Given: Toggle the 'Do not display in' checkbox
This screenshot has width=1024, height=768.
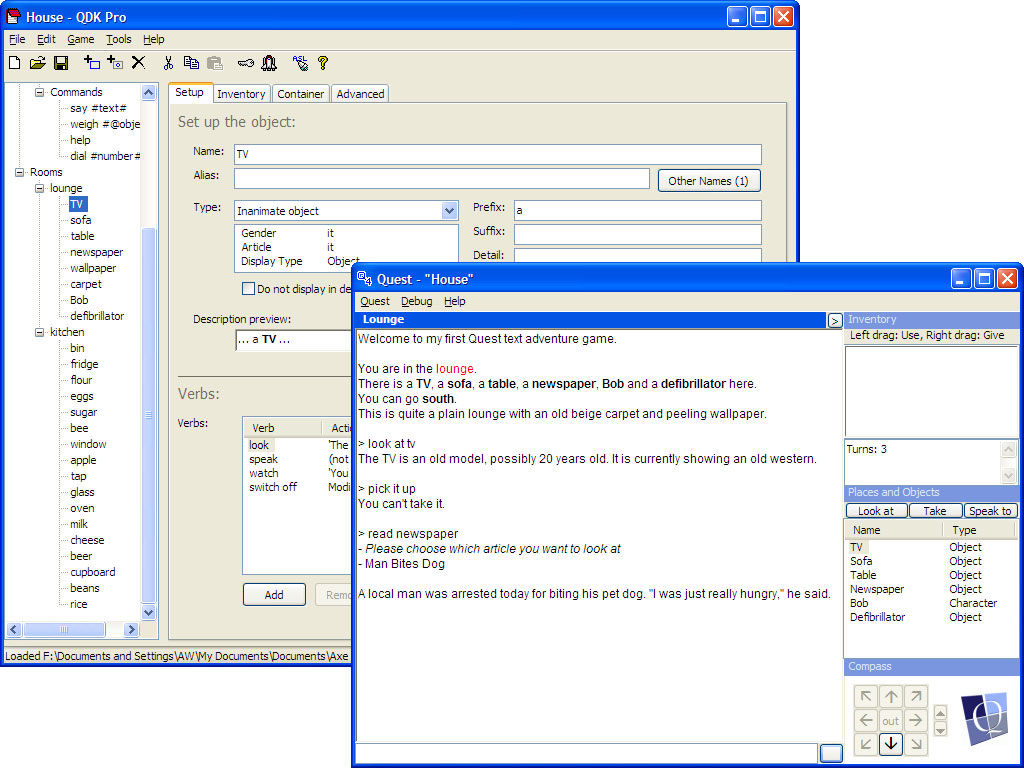Looking at the screenshot, I should click(x=248, y=289).
